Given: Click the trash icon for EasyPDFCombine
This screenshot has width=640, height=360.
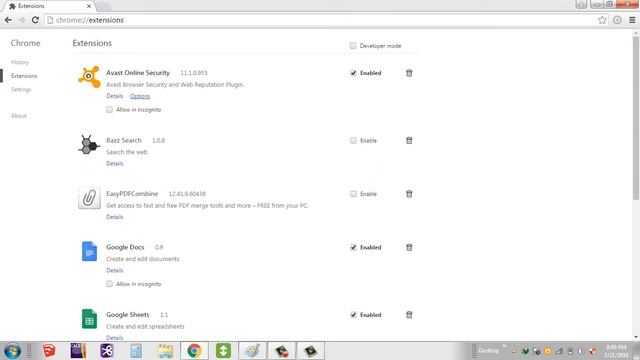Looking at the screenshot, I should (x=409, y=194).
